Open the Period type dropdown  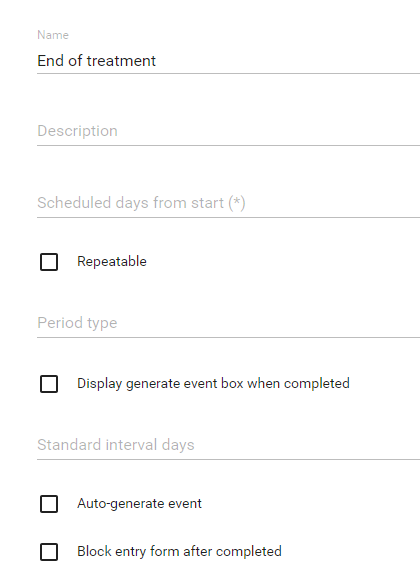point(229,323)
